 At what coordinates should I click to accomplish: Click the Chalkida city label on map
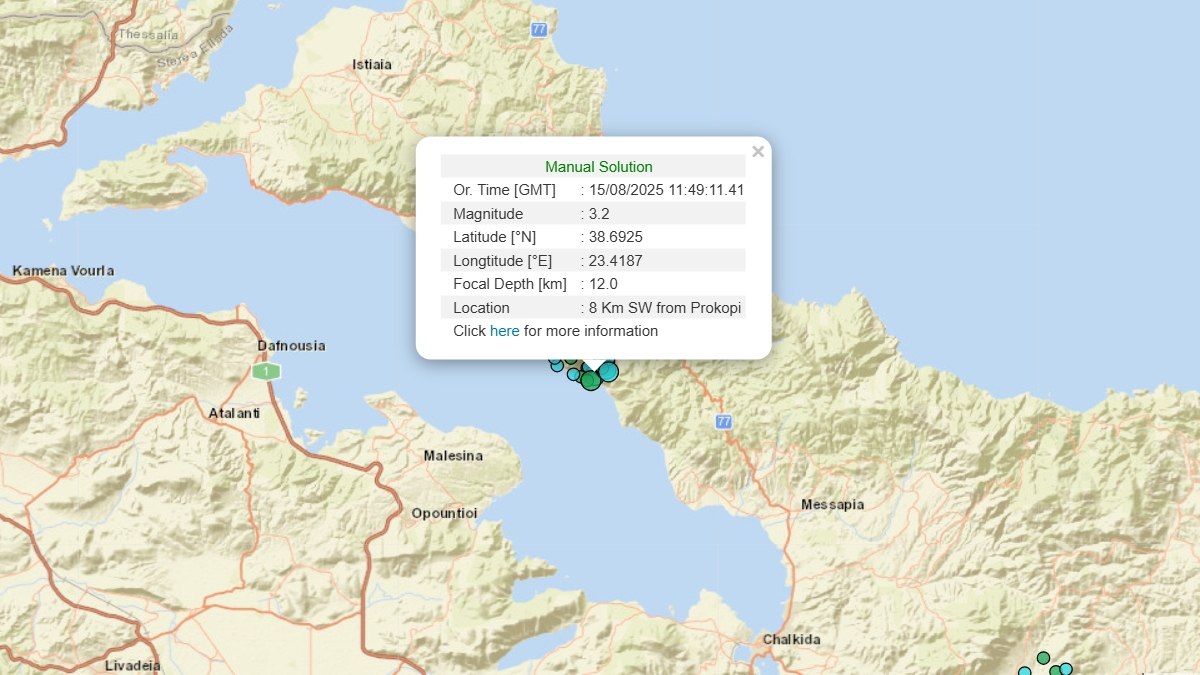tap(791, 639)
